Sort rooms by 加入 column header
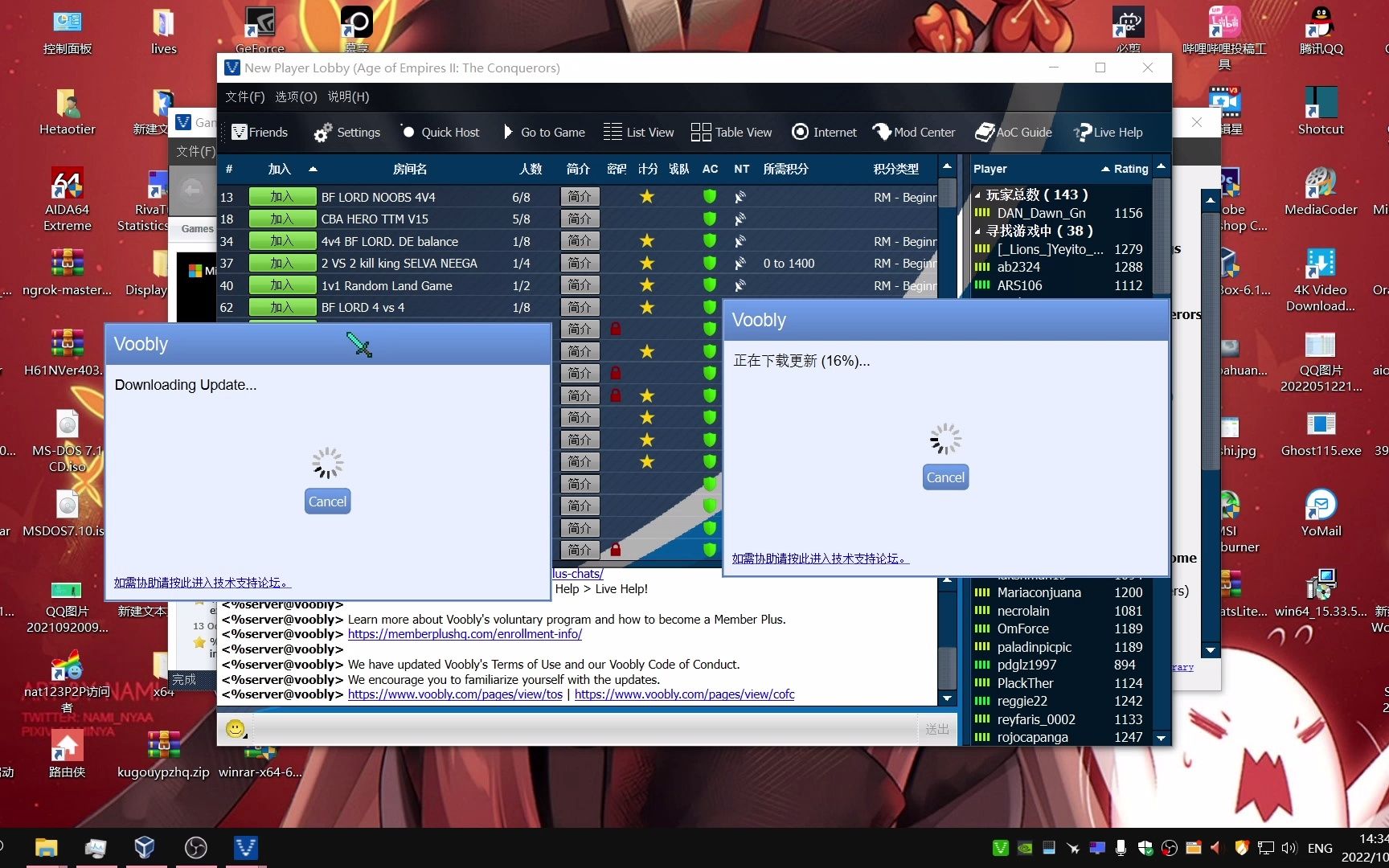 click(280, 169)
